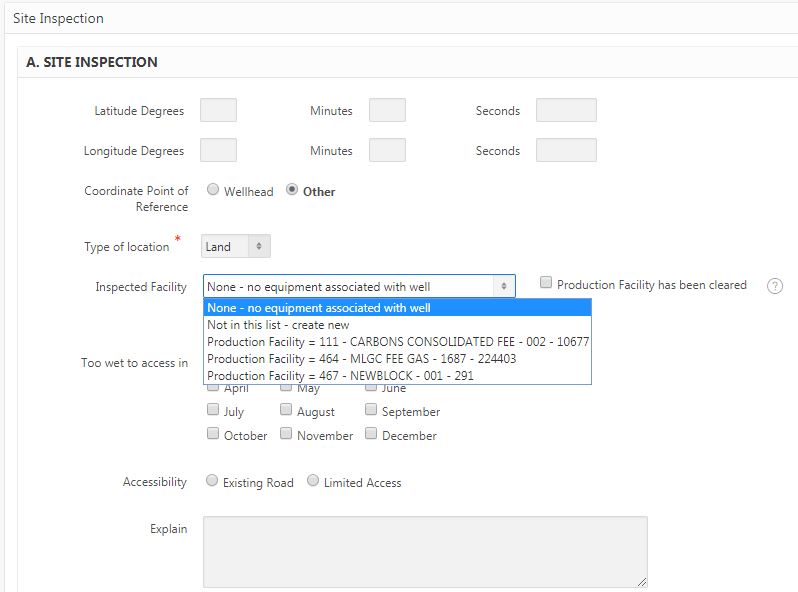Focus the Latitude Degrees field
798x592 pixels.
(x=218, y=110)
